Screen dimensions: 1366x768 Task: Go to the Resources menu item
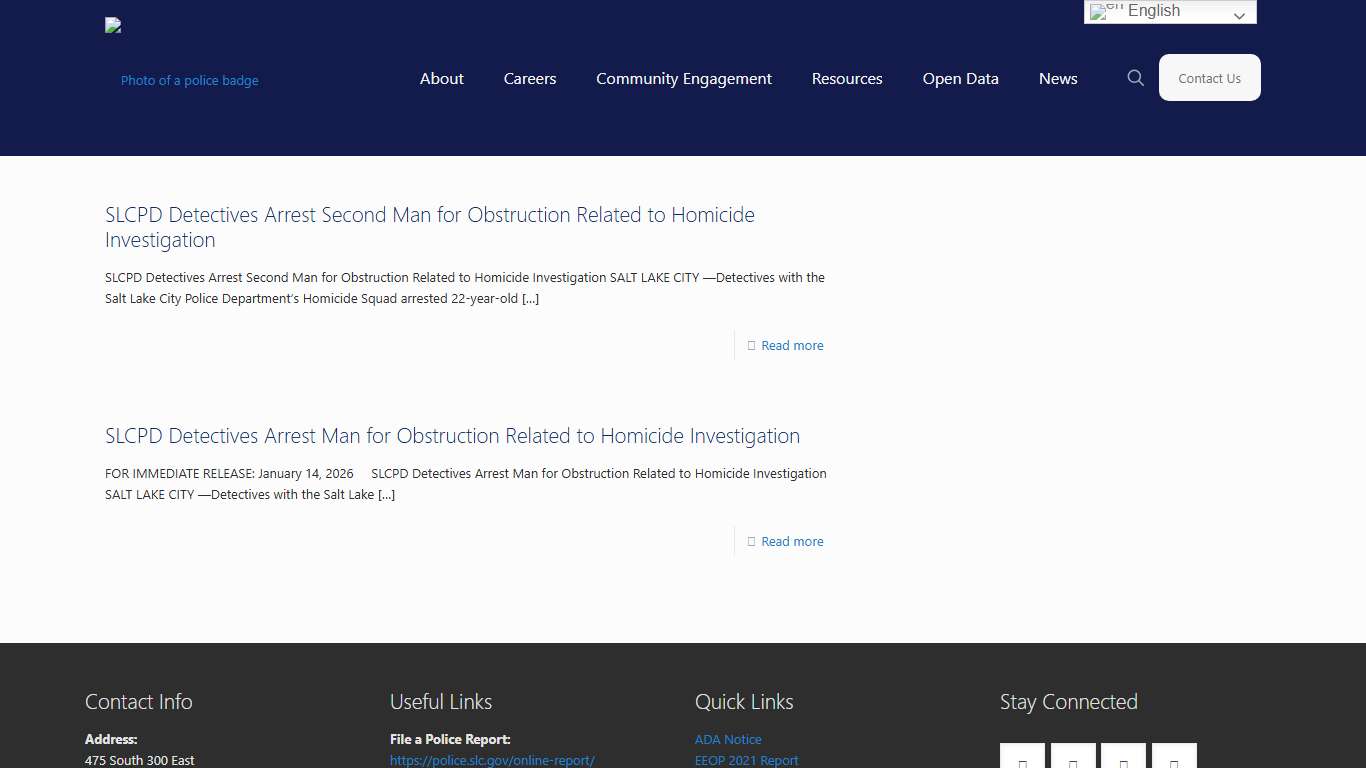click(x=847, y=79)
